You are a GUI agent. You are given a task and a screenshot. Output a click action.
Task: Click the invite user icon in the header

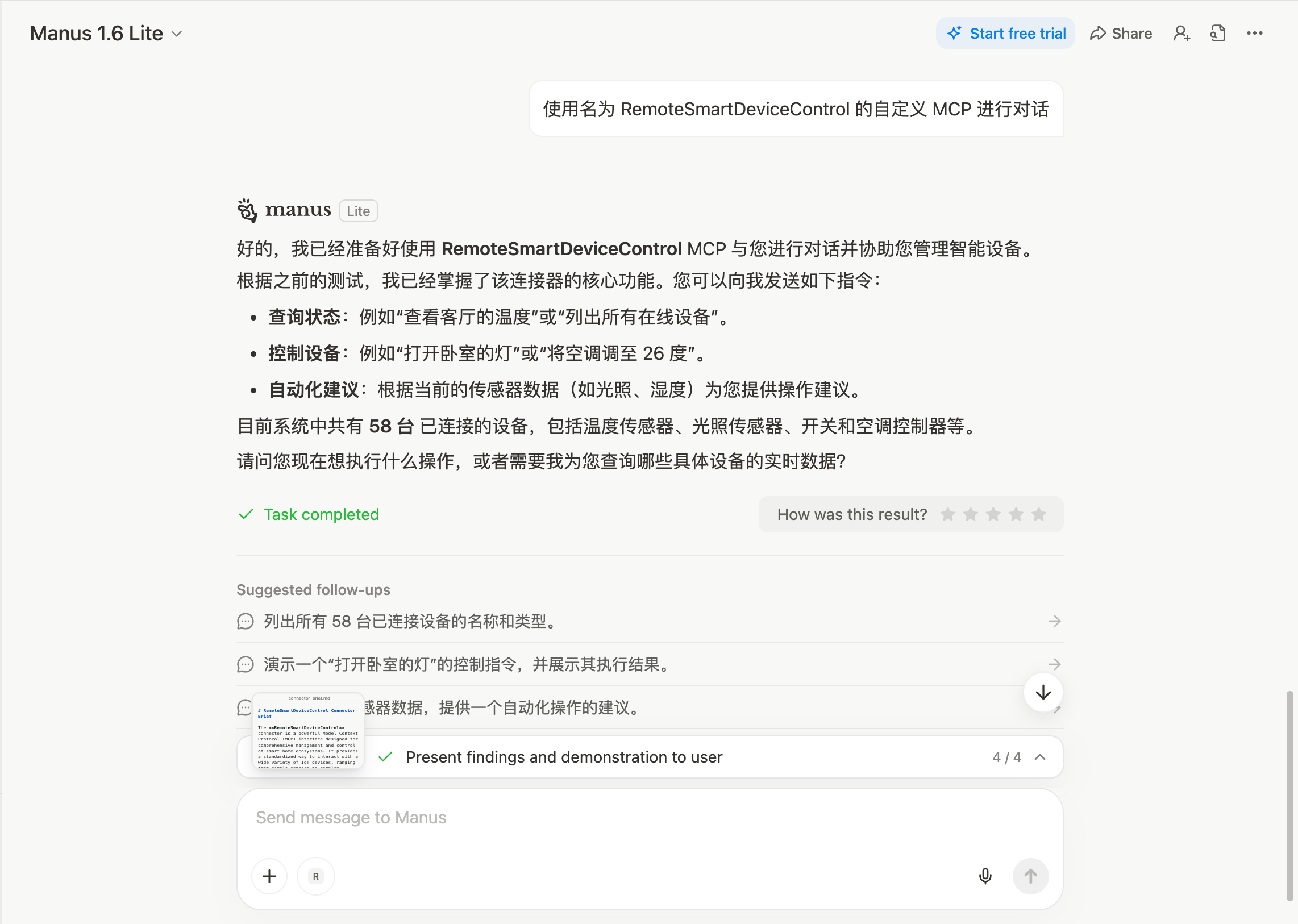pyautogui.click(x=1182, y=33)
